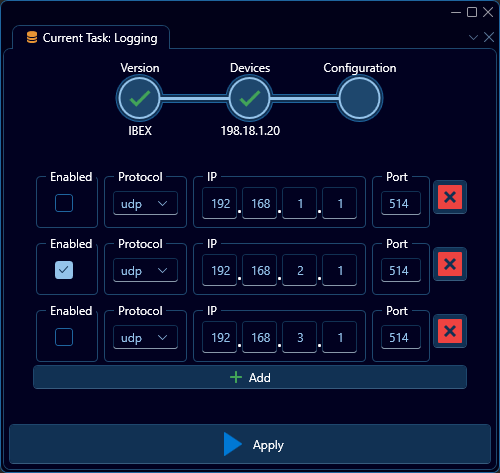Click the Version step circle above IBEX
Viewport: 500px width, 473px height.
(140, 98)
